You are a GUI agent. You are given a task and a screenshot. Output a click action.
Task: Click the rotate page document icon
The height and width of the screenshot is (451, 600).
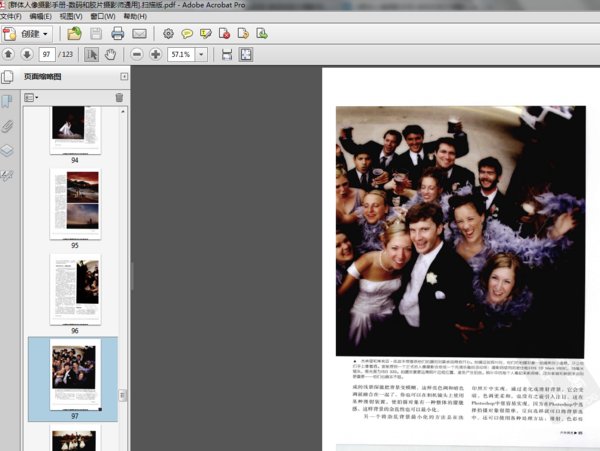point(243,34)
